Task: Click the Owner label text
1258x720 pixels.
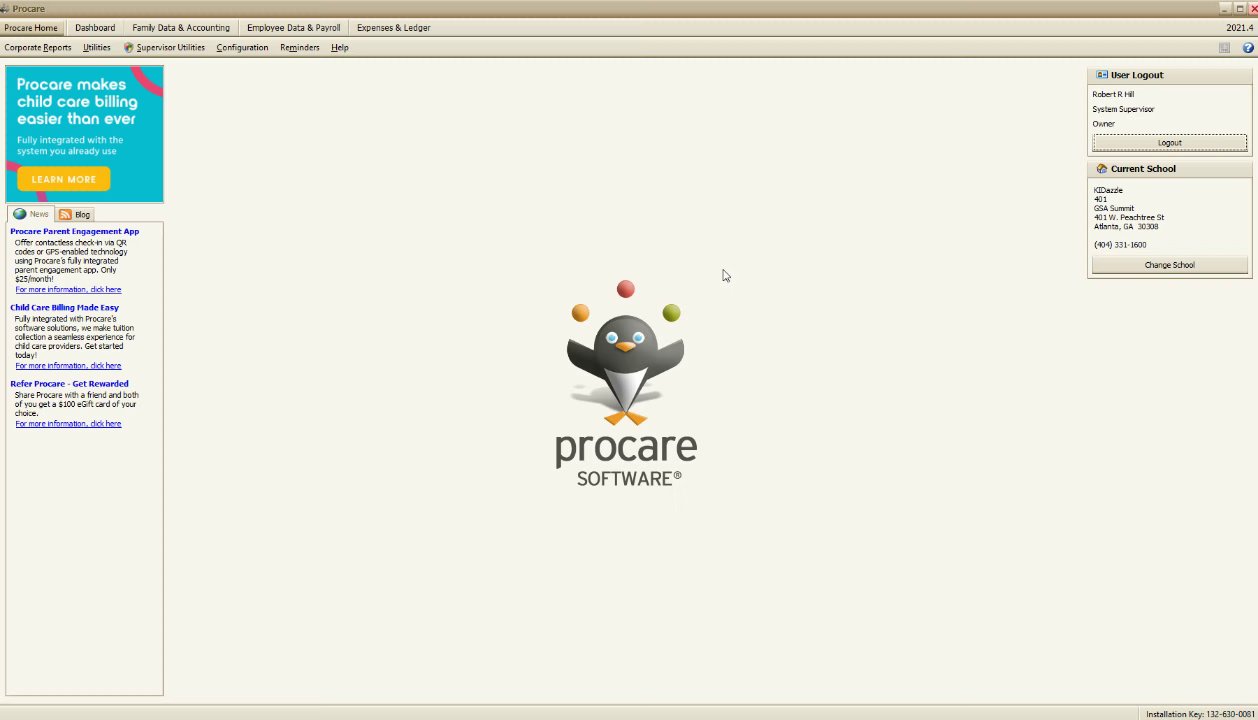Action: click(x=1103, y=124)
